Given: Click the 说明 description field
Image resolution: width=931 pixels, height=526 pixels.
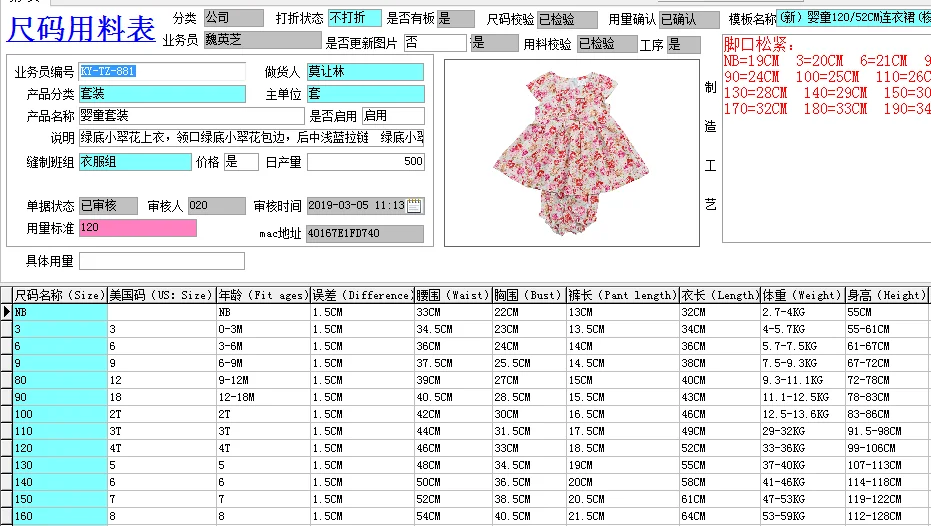Looking at the screenshot, I should [x=251, y=138].
